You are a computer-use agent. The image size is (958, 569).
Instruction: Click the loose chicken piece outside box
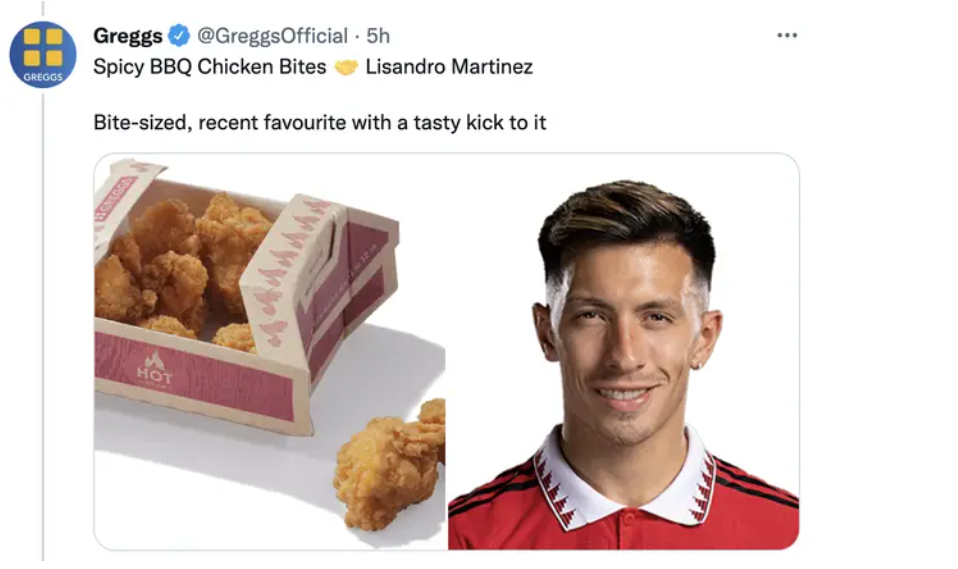pos(390,464)
